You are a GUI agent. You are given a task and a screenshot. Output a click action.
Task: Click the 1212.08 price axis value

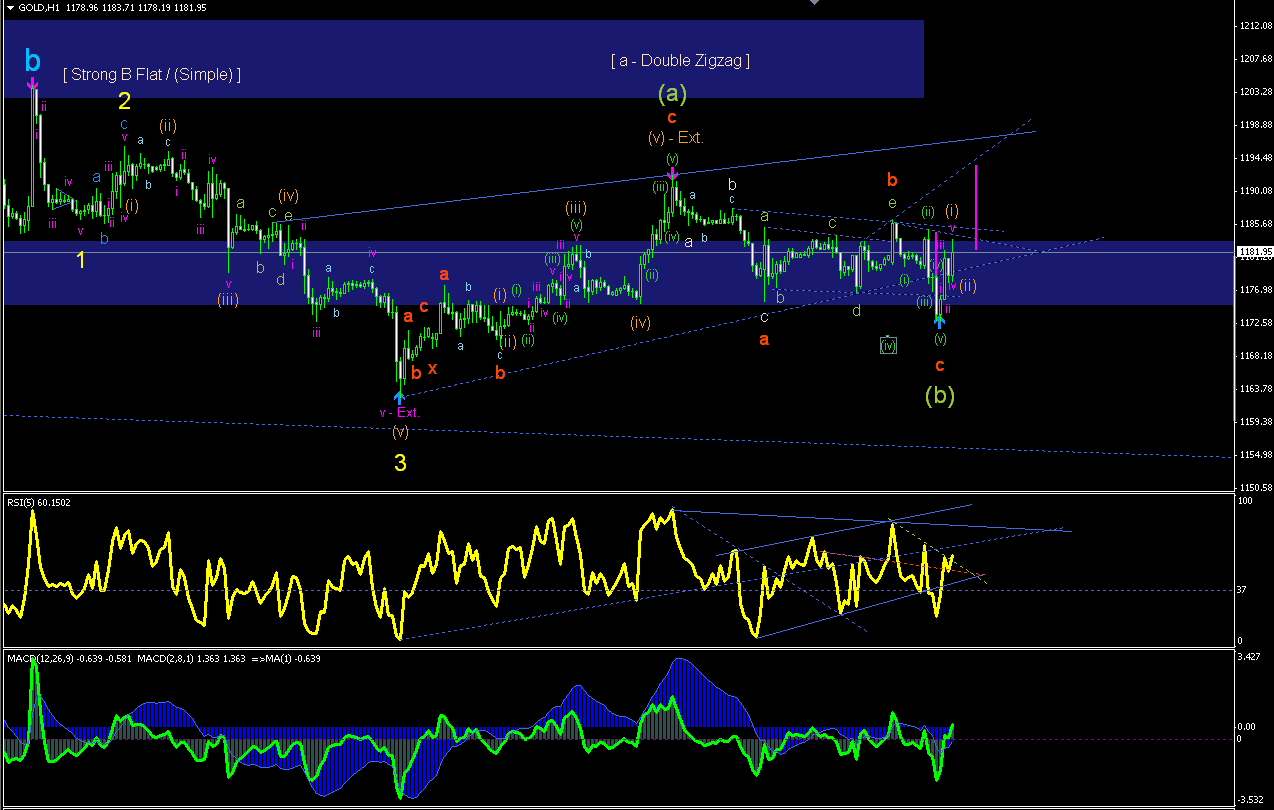(x=1254, y=26)
